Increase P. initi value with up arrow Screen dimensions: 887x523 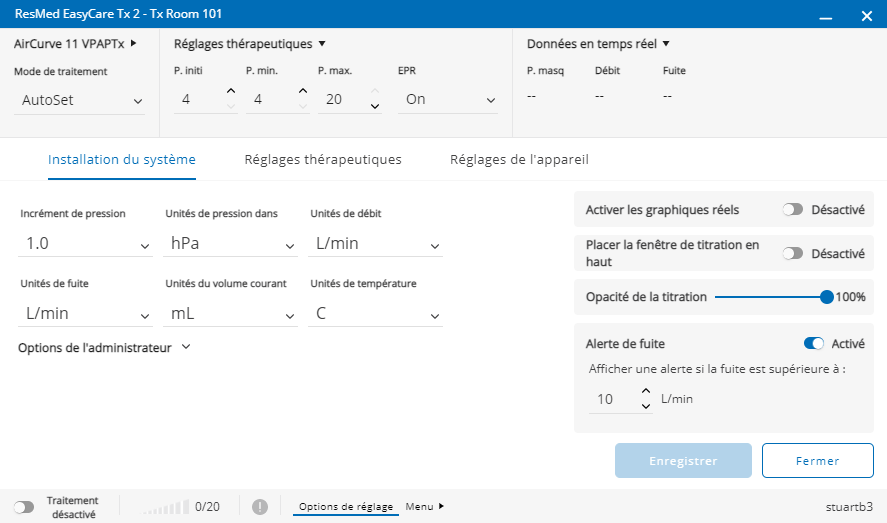(x=231, y=90)
